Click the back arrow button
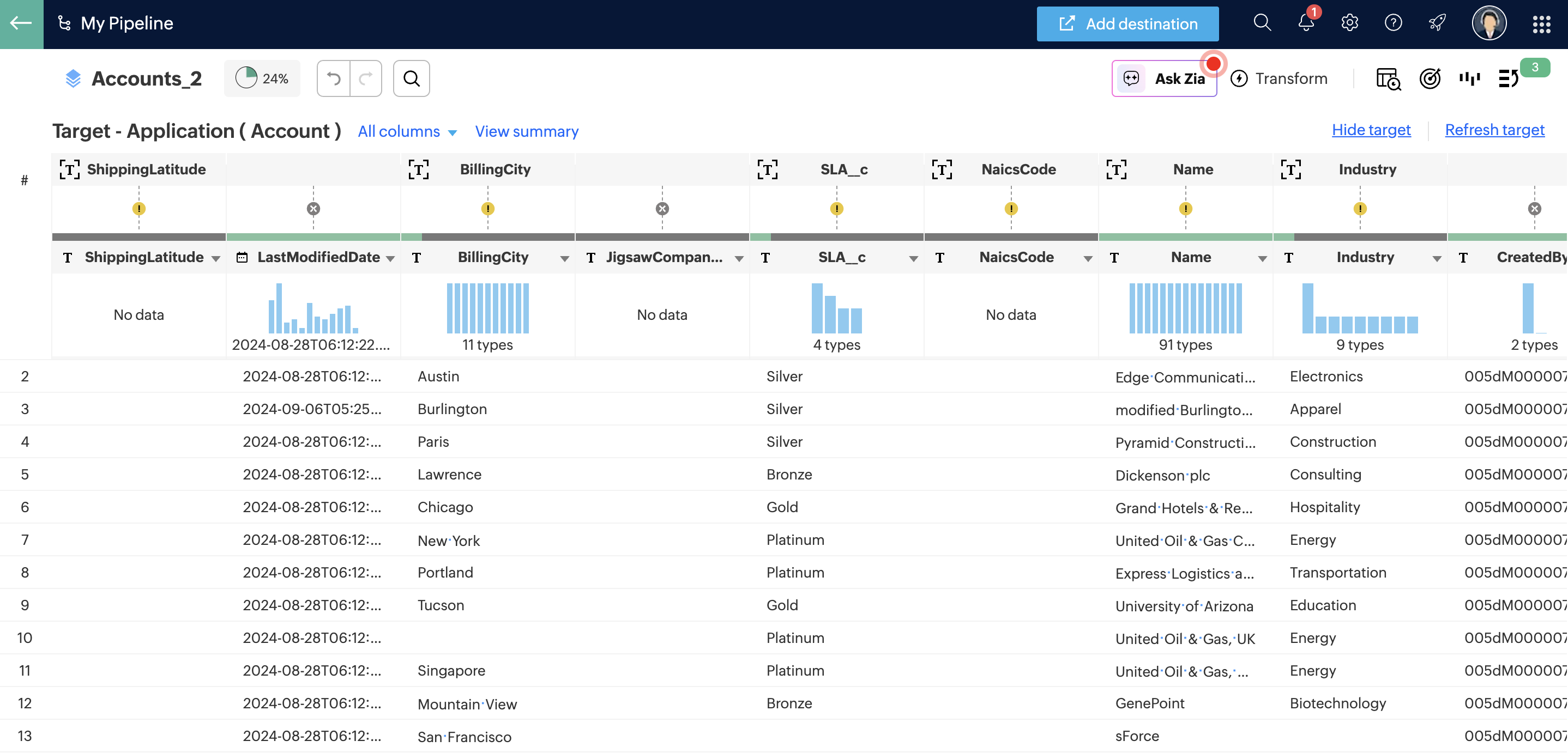This screenshot has height=753, width=1568. [x=21, y=24]
